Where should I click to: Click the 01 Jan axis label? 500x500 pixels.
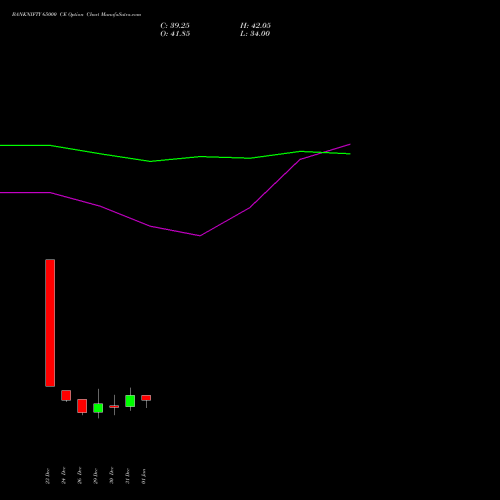click(x=144, y=476)
